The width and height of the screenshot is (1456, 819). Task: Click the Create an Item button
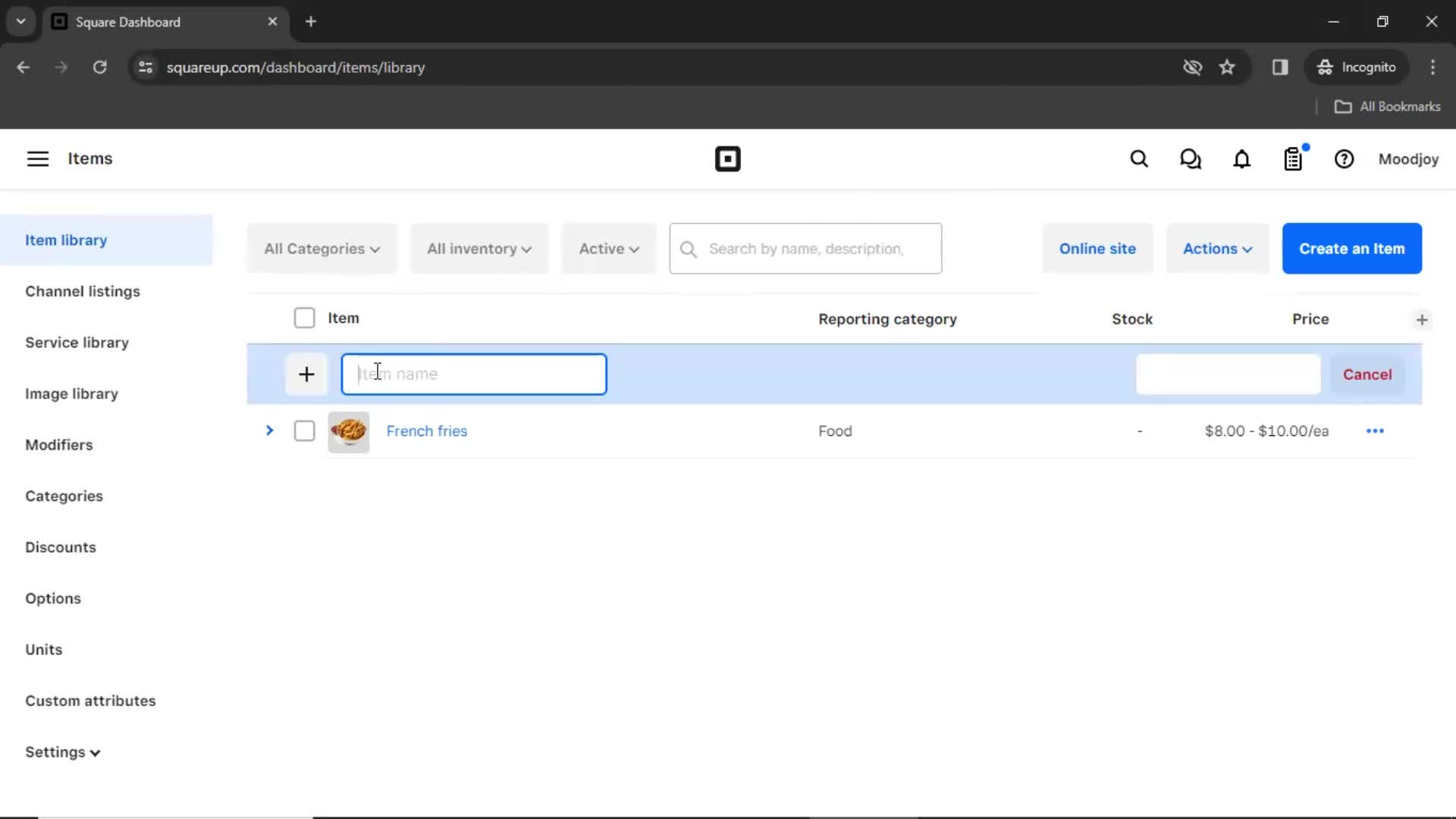(1352, 248)
